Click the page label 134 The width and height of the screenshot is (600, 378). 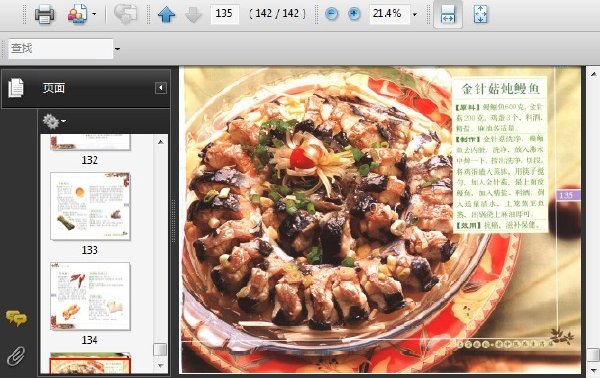pos(90,340)
